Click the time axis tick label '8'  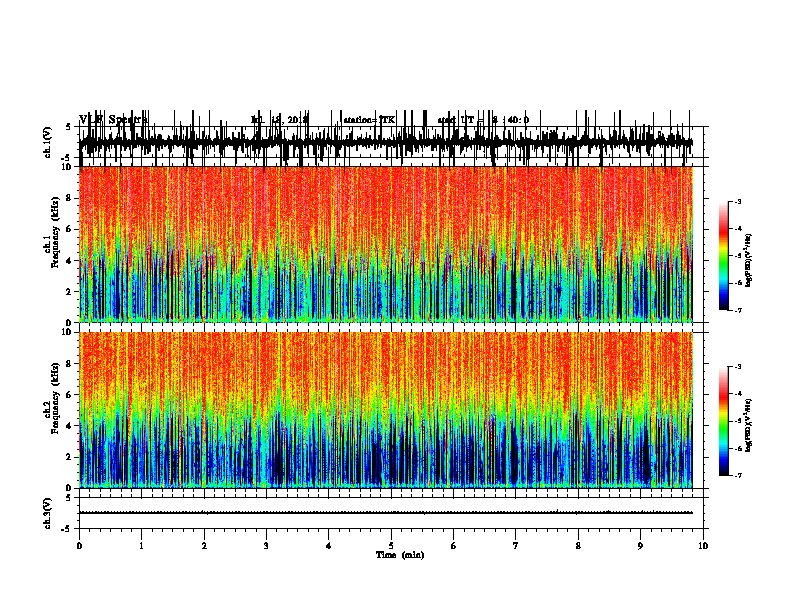578,546
